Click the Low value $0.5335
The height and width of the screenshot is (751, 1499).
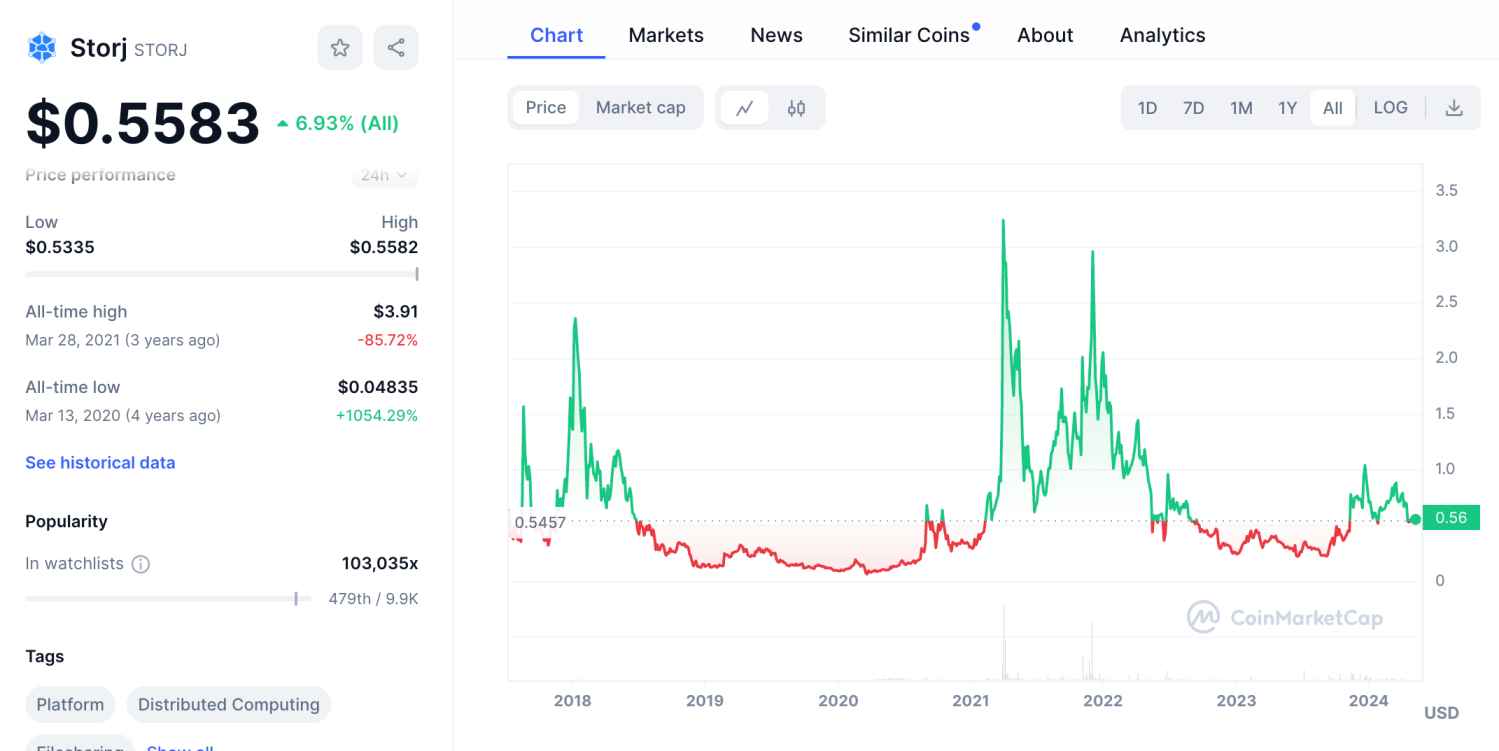[x=60, y=247]
